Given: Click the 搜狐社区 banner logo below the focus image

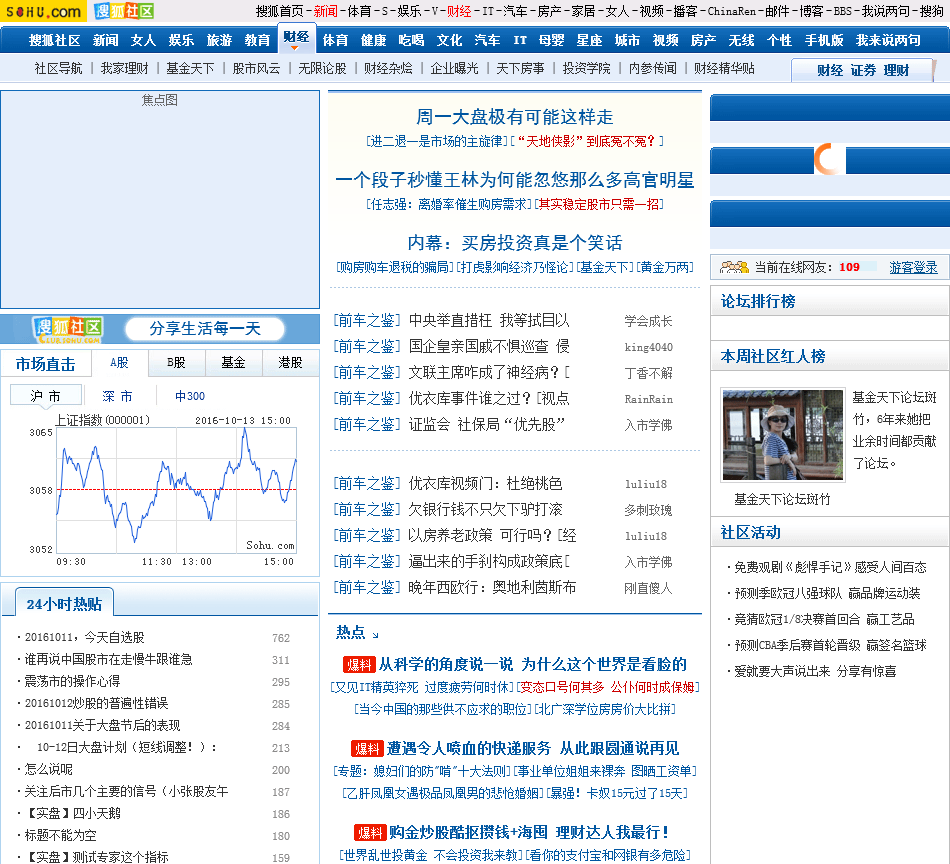Looking at the screenshot, I should coord(67,329).
